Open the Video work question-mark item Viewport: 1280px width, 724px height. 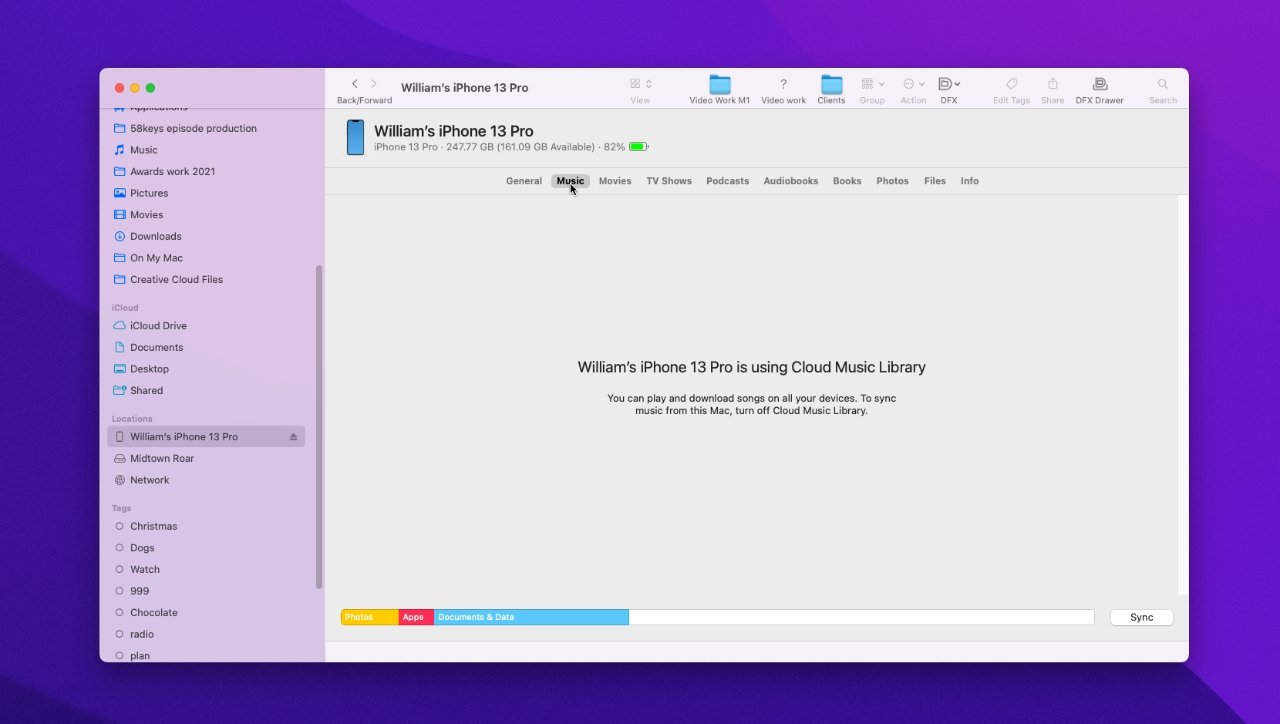coord(783,84)
